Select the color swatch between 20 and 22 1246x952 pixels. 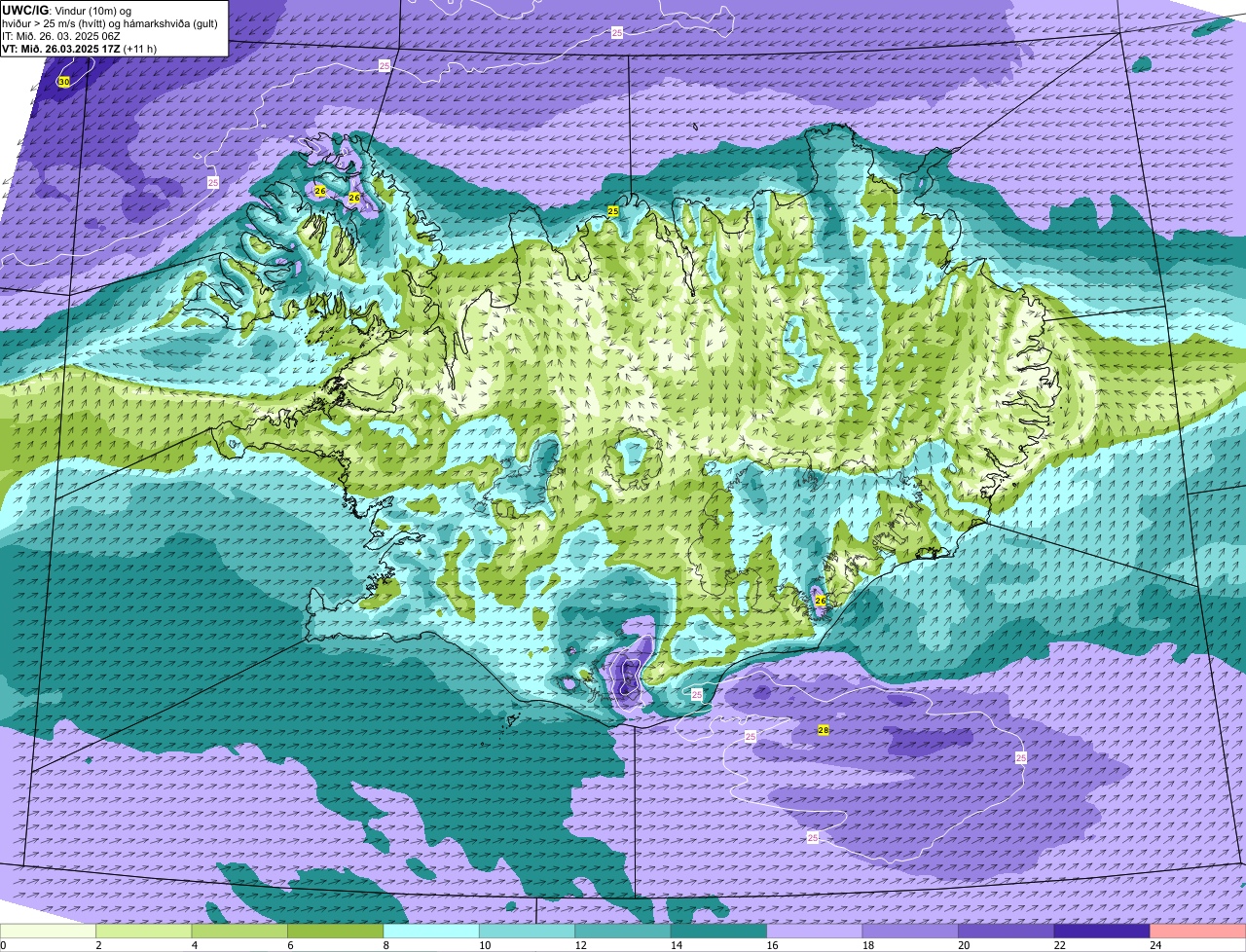(1007, 932)
